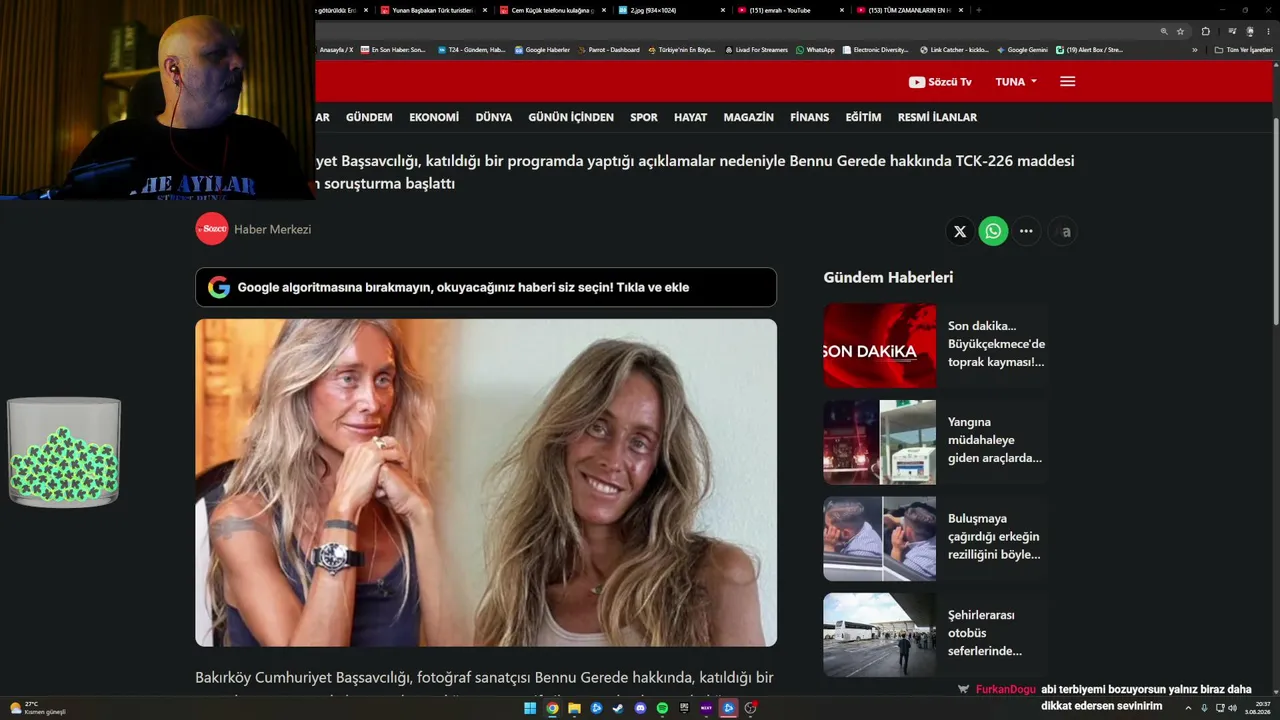Go to the HAYAT section
The image size is (1280, 720).
click(x=690, y=117)
